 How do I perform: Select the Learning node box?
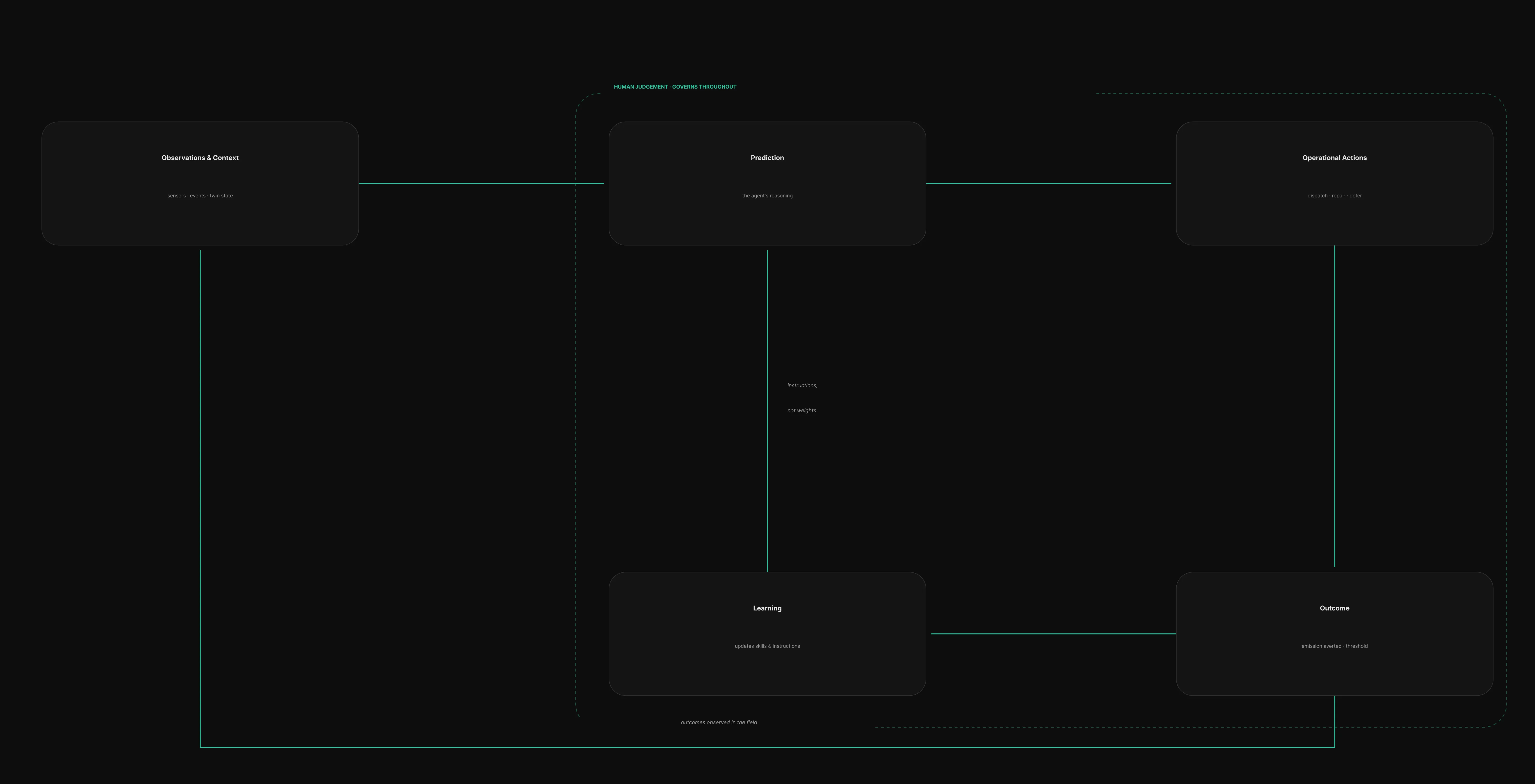point(767,634)
